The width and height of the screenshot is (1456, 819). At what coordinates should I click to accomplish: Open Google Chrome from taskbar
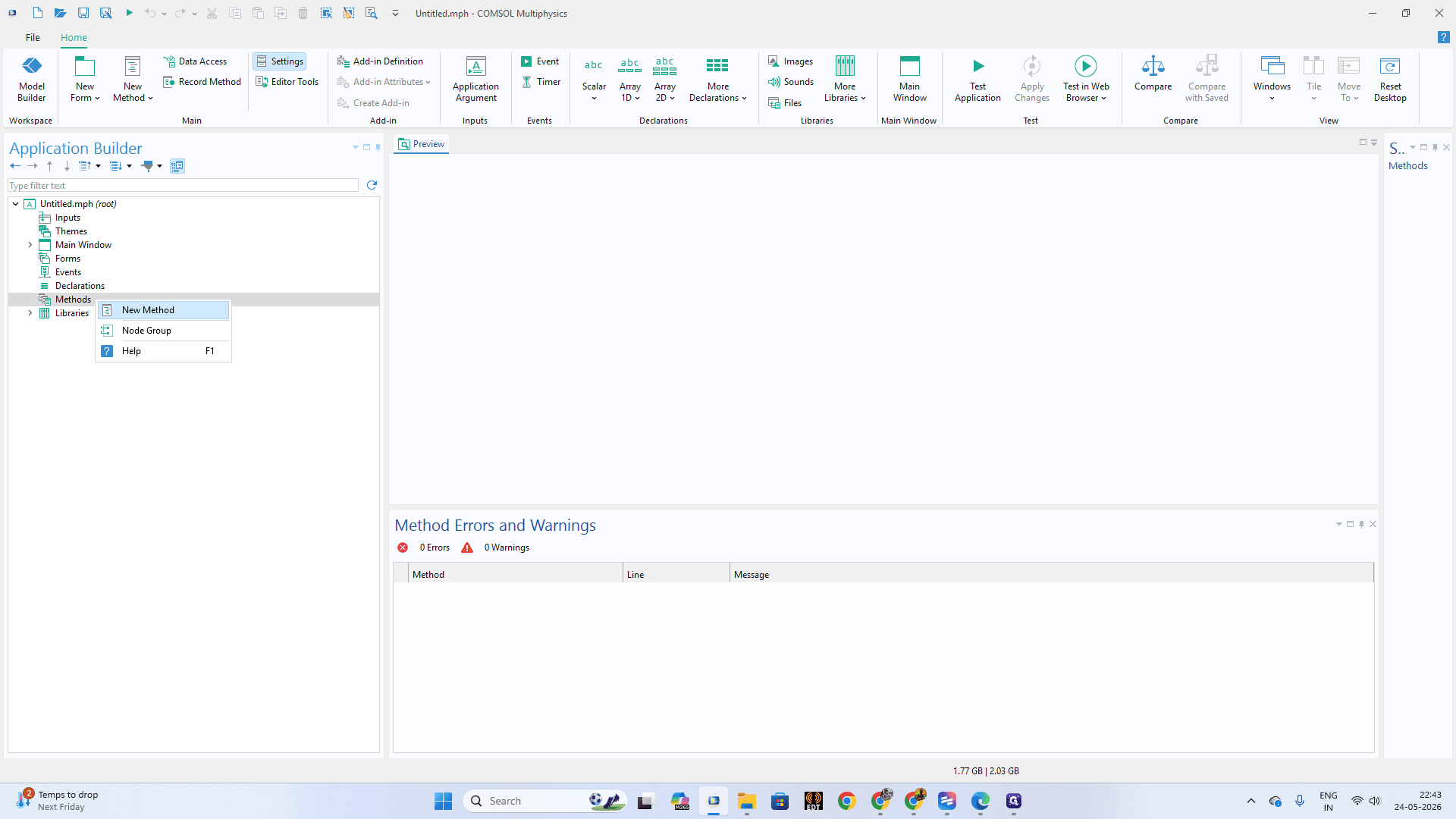coord(846,801)
